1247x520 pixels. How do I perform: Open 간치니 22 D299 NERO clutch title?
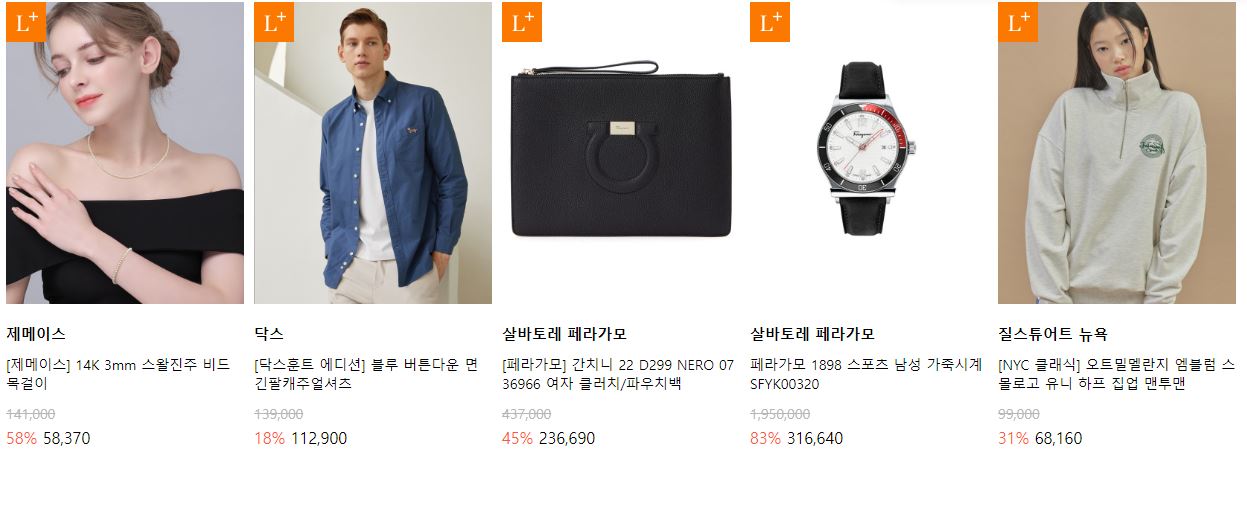pyautogui.click(x=618, y=374)
